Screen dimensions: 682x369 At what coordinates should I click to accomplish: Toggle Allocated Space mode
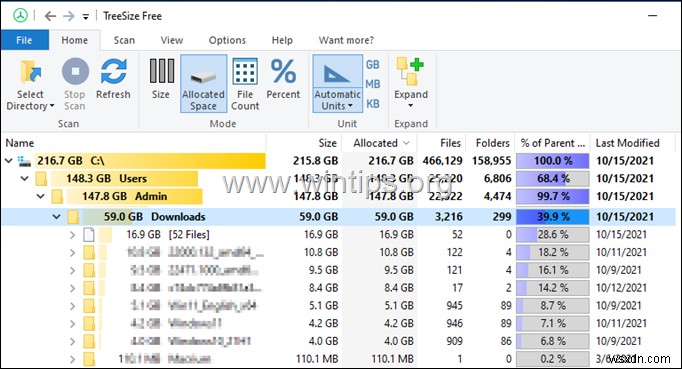coord(204,84)
